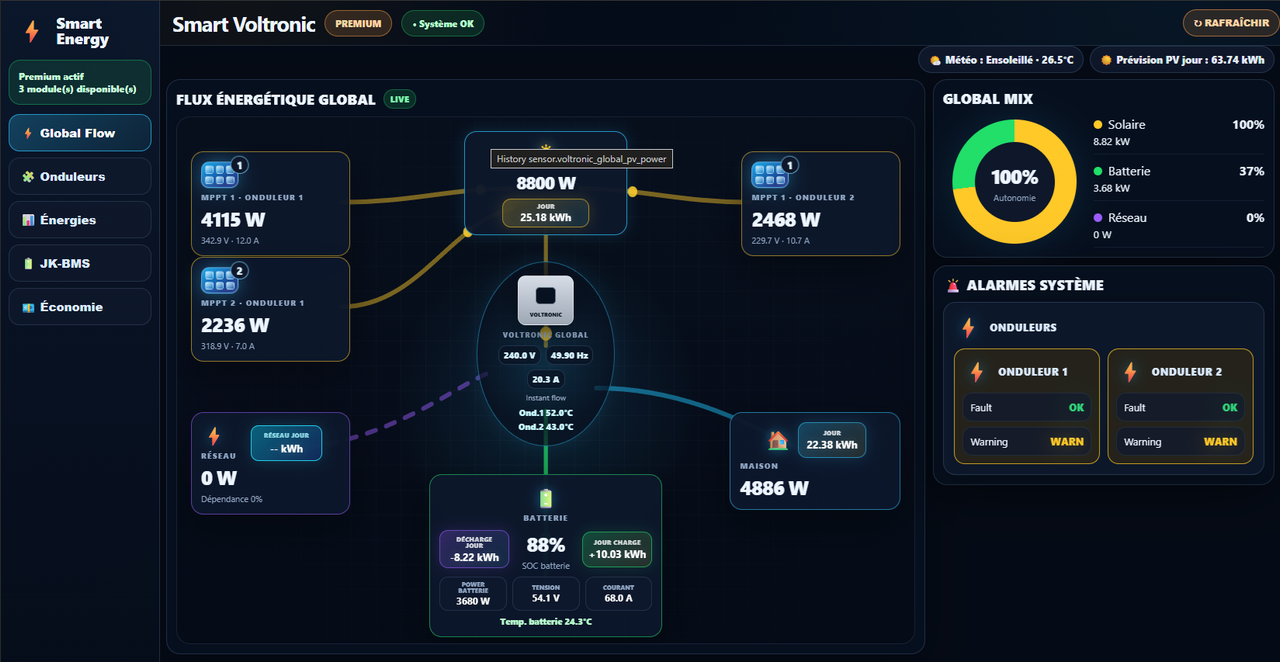Click the PV Jour 25.18 kWh box
The width and height of the screenshot is (1280, 662).
pyautogui.click(x=545, y=213)
